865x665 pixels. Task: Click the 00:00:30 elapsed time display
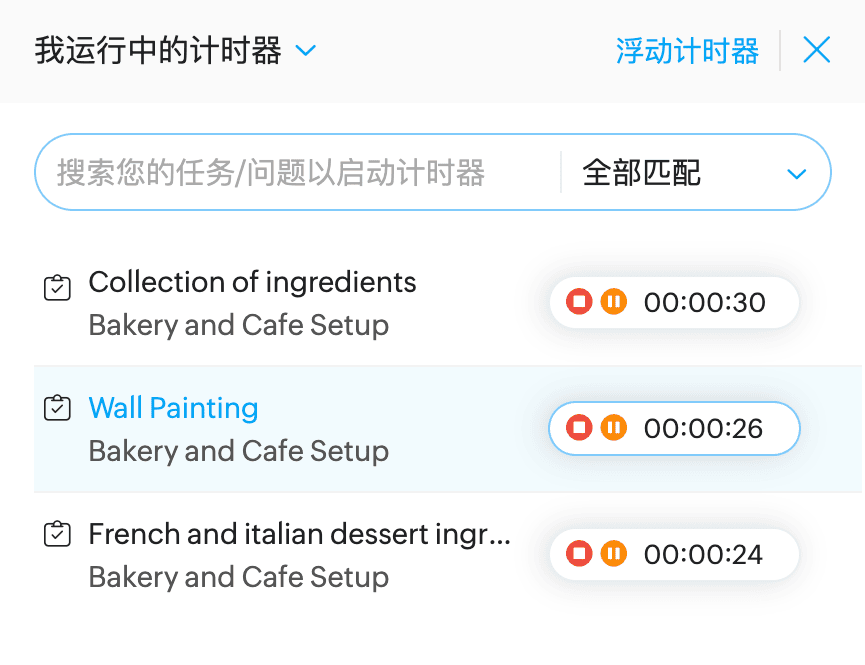pos(705,302)
